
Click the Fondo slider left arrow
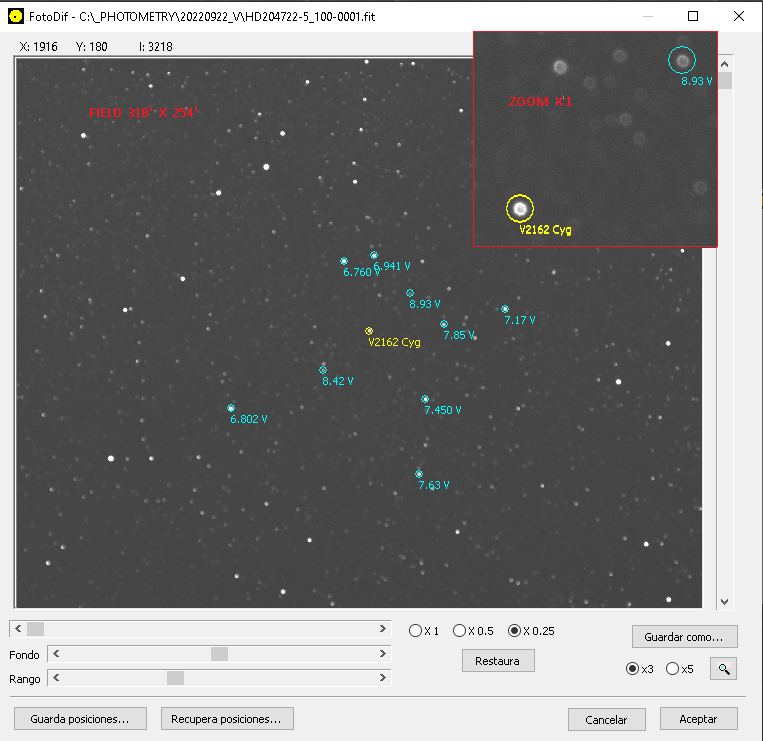point(56,654)
